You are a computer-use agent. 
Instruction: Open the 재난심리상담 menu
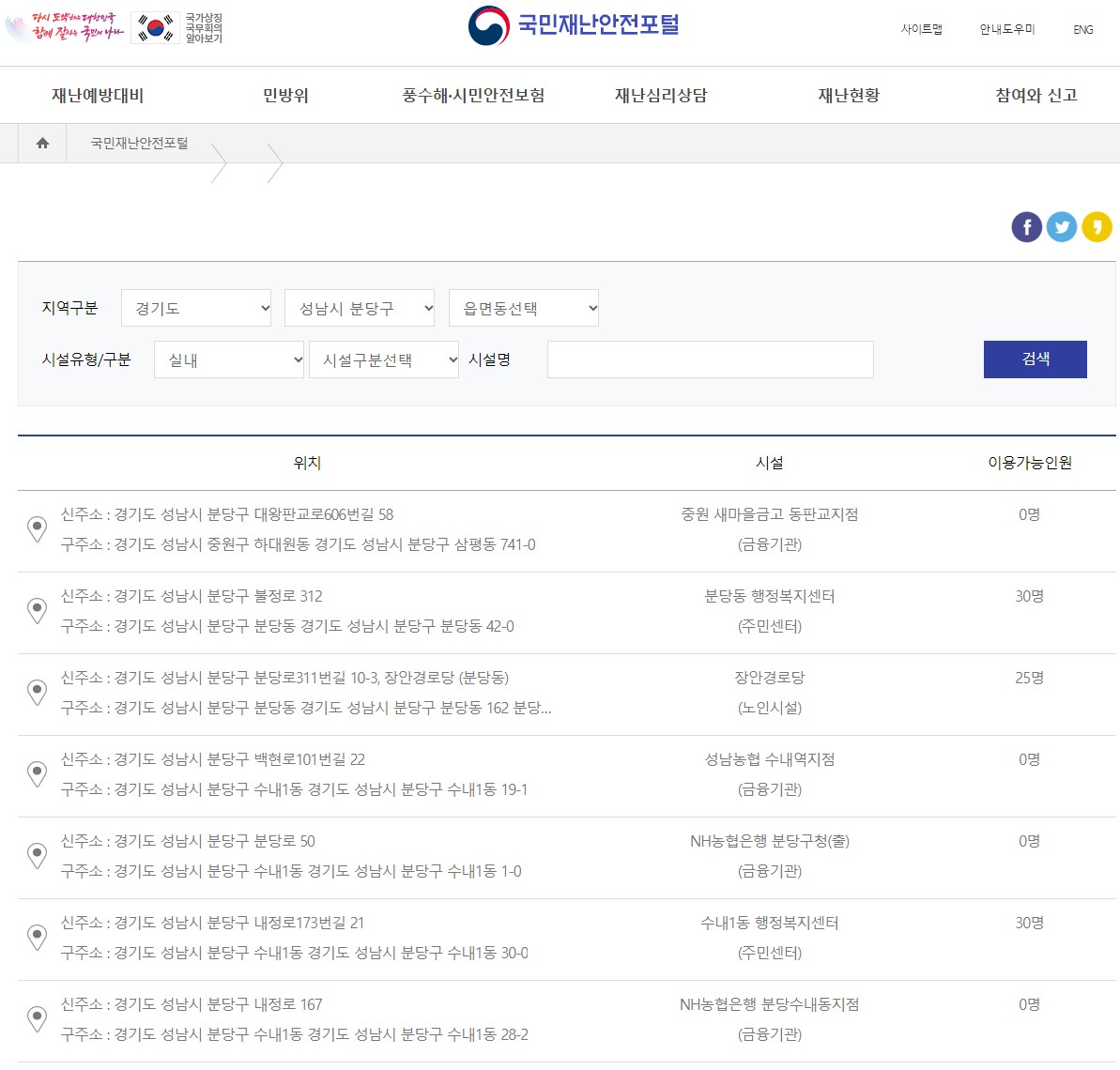[658, 95]
